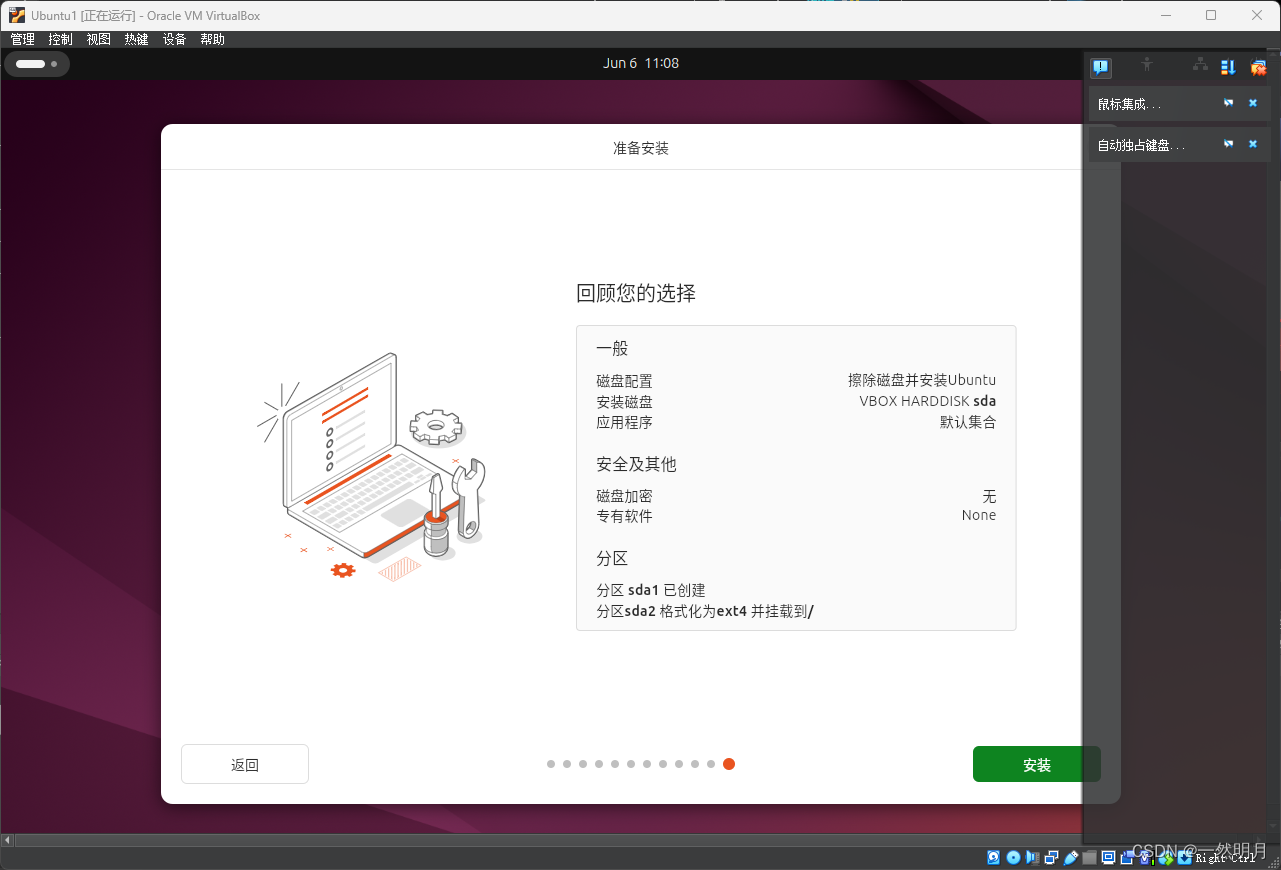Click the 应用程序 label

[624, 422]
